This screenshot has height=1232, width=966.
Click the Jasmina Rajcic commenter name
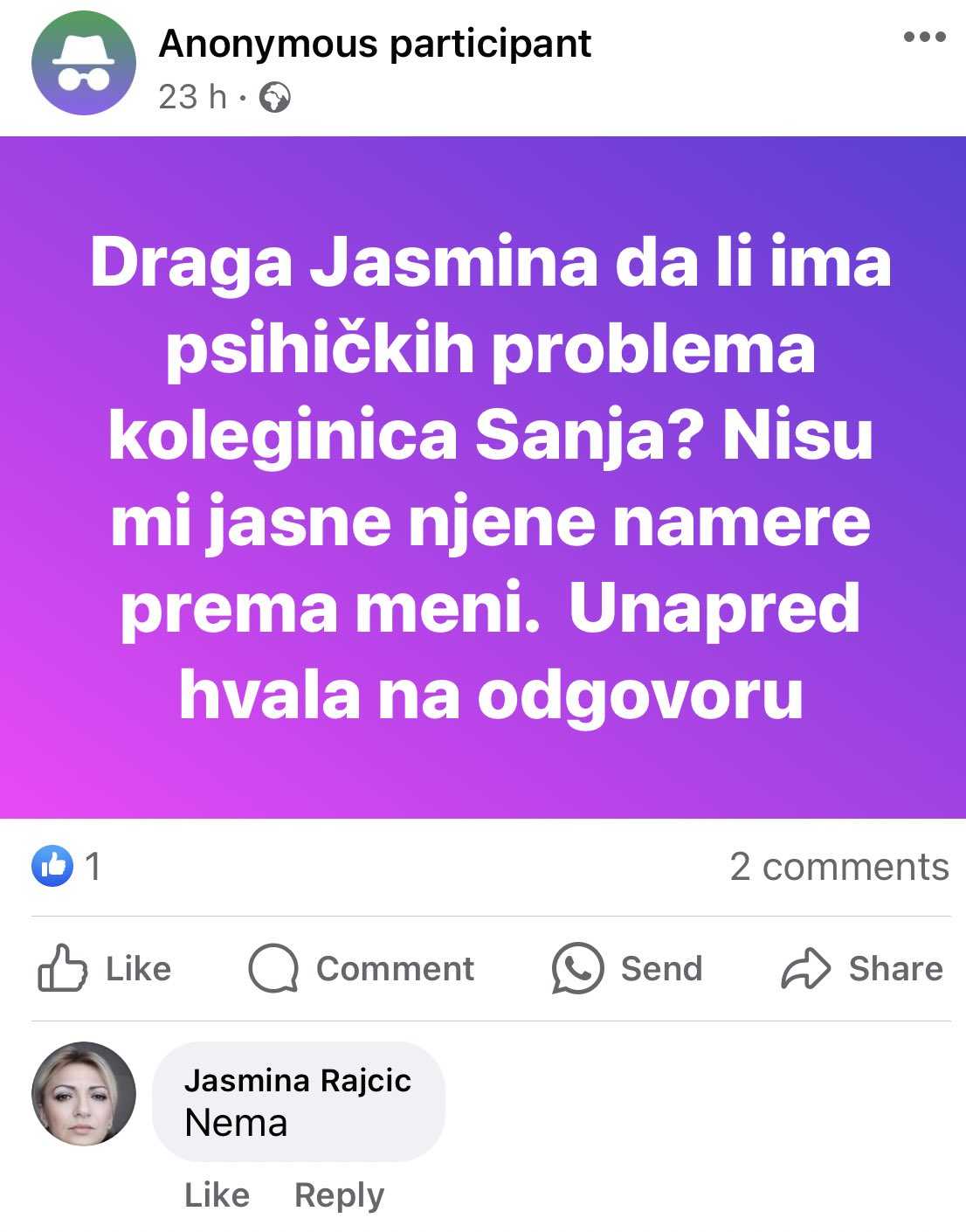pyautogui.click(x=298, y=1081)
